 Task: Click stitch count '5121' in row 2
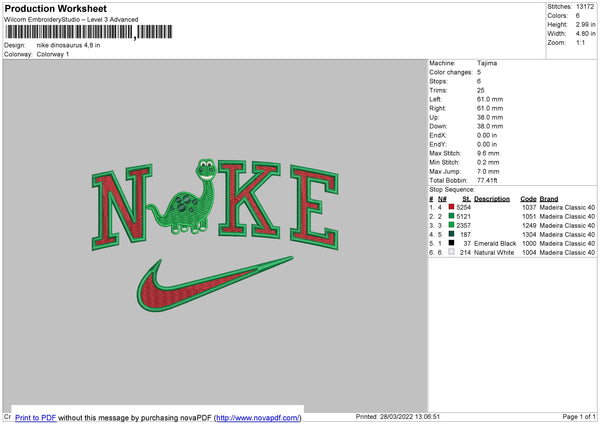463,217
